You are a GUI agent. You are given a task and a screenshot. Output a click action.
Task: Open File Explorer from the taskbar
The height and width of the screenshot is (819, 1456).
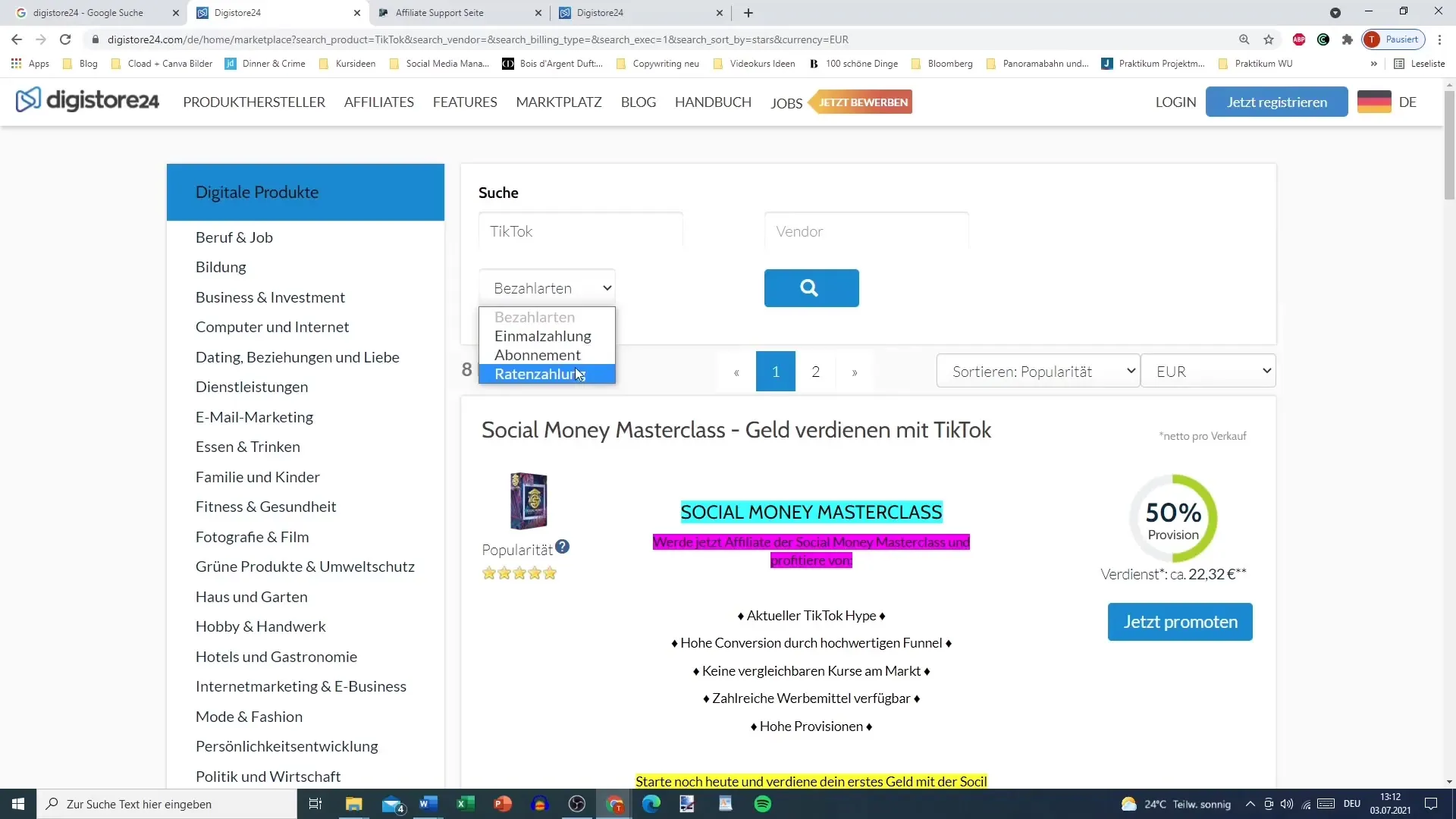pyautogui.click(x=354, y=804)
